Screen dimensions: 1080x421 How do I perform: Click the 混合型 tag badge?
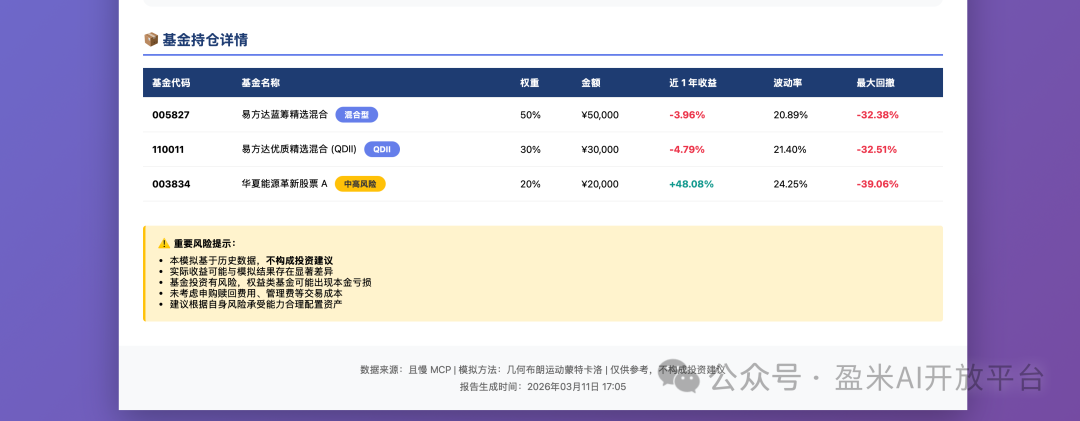coord(357,115)
